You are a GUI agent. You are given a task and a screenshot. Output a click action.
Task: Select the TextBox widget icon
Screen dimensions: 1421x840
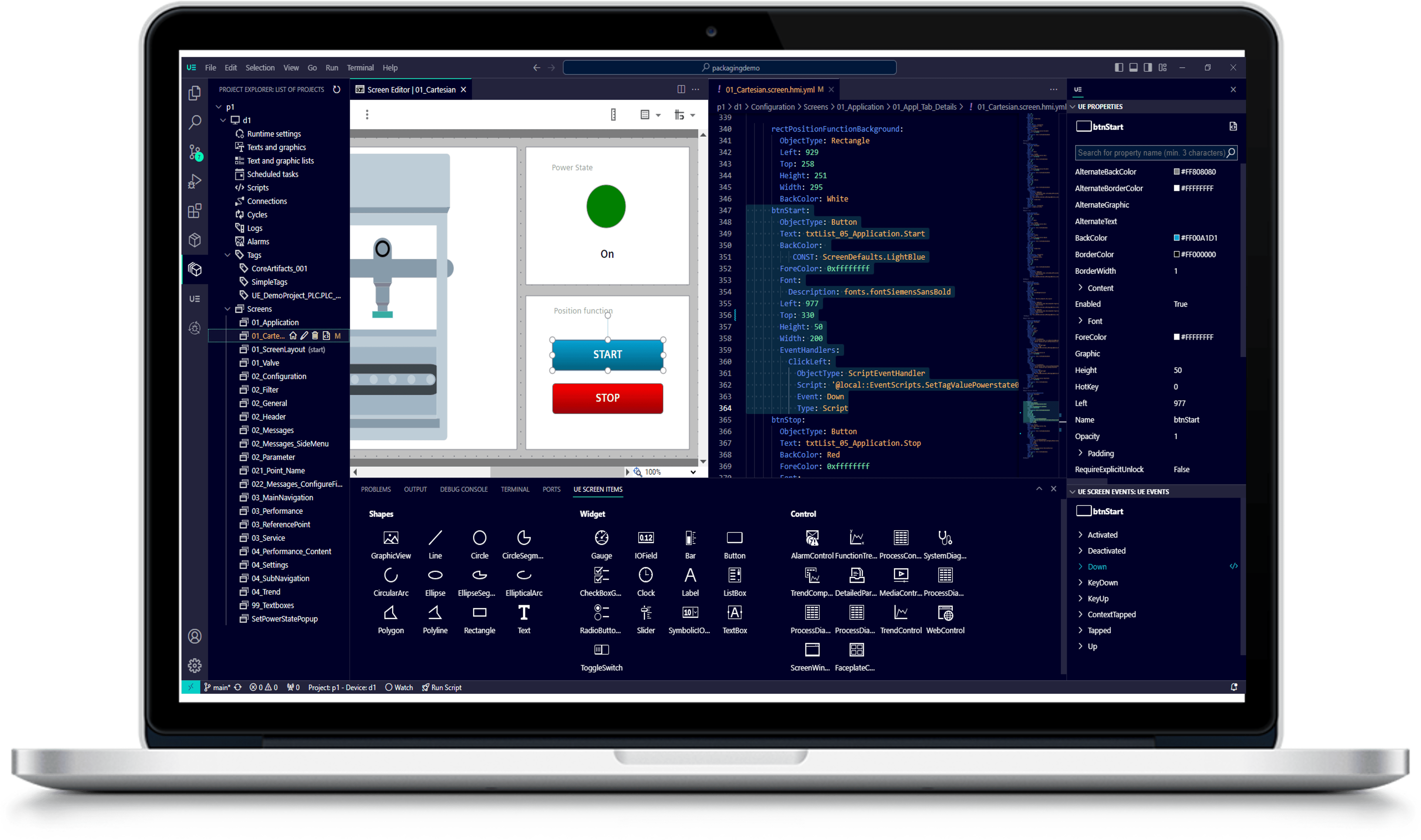[735, 613]
